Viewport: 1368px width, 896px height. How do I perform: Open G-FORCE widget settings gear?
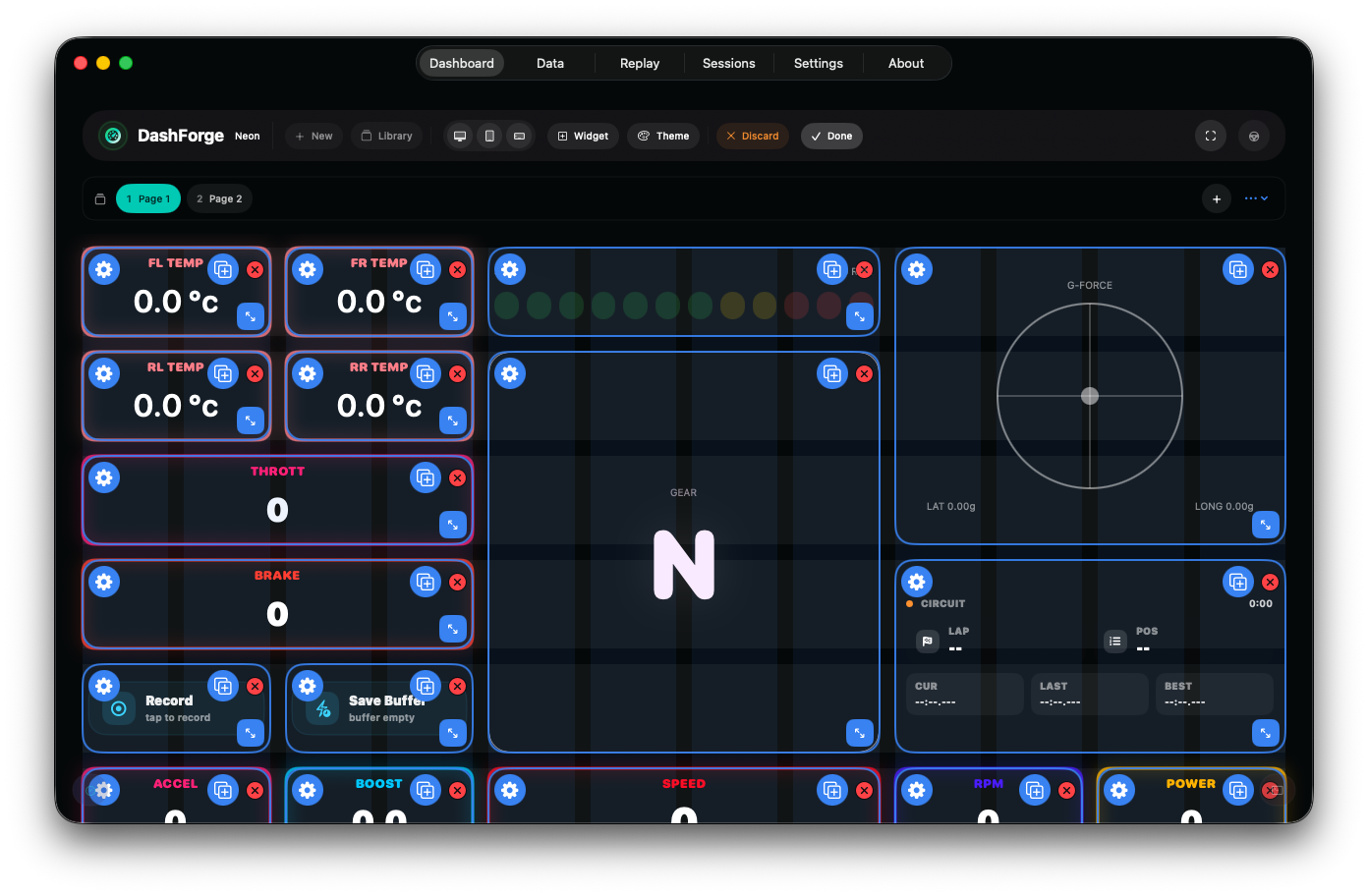coord(917,269)
